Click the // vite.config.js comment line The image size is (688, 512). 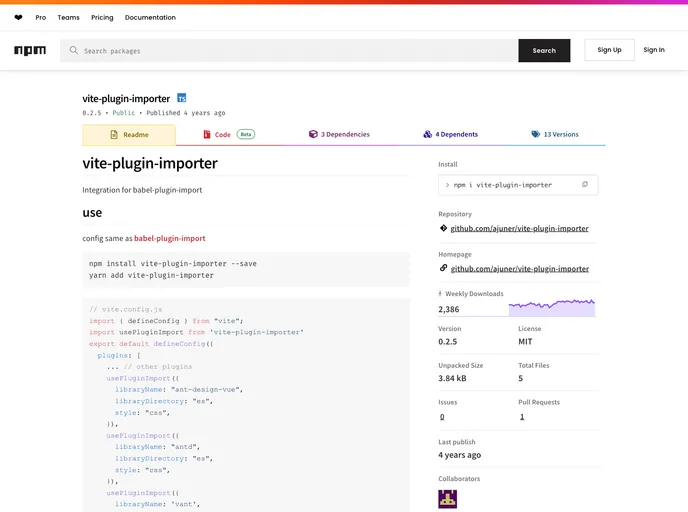pos(126,309)
